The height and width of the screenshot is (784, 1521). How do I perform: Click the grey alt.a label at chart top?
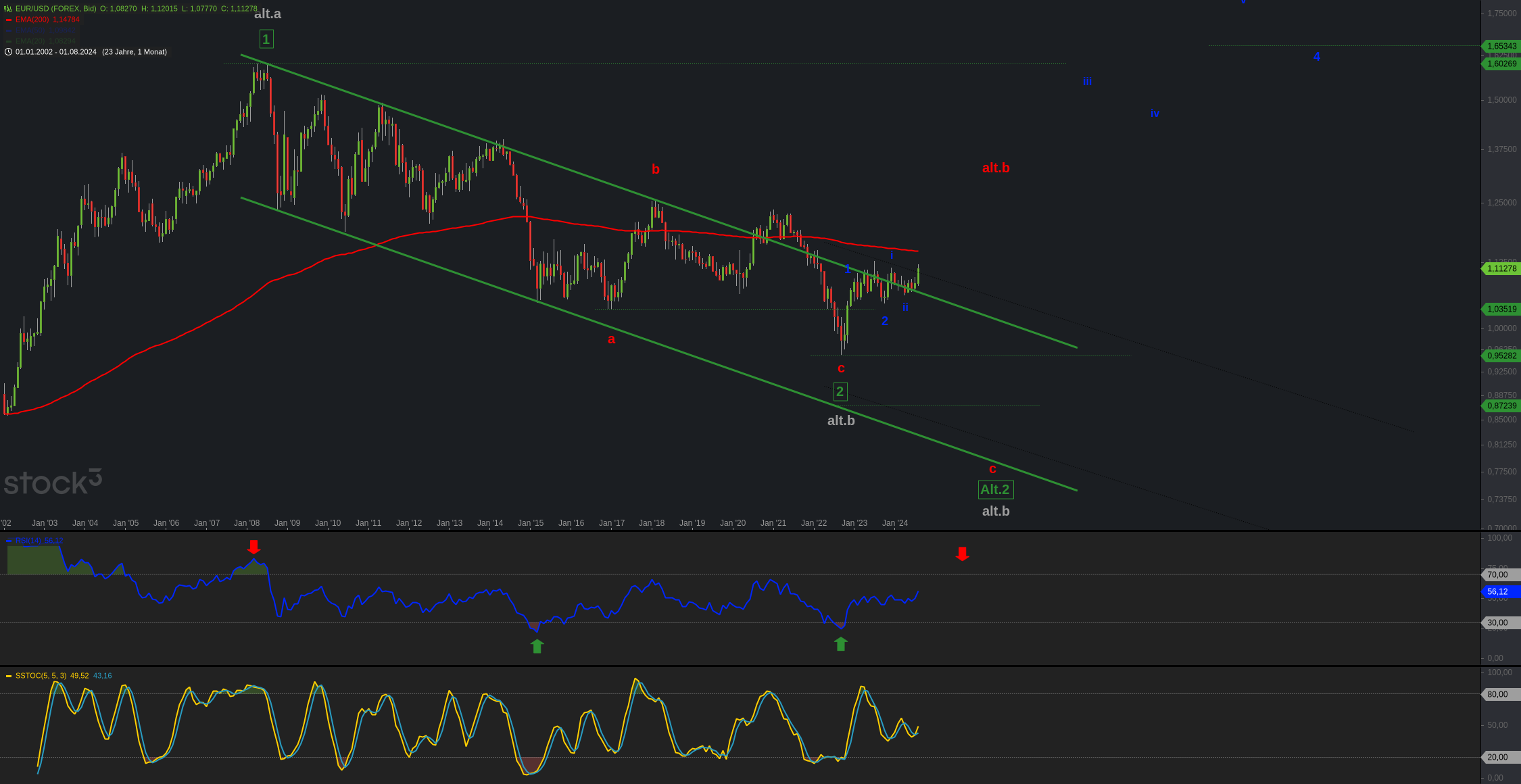pos(268,14)
